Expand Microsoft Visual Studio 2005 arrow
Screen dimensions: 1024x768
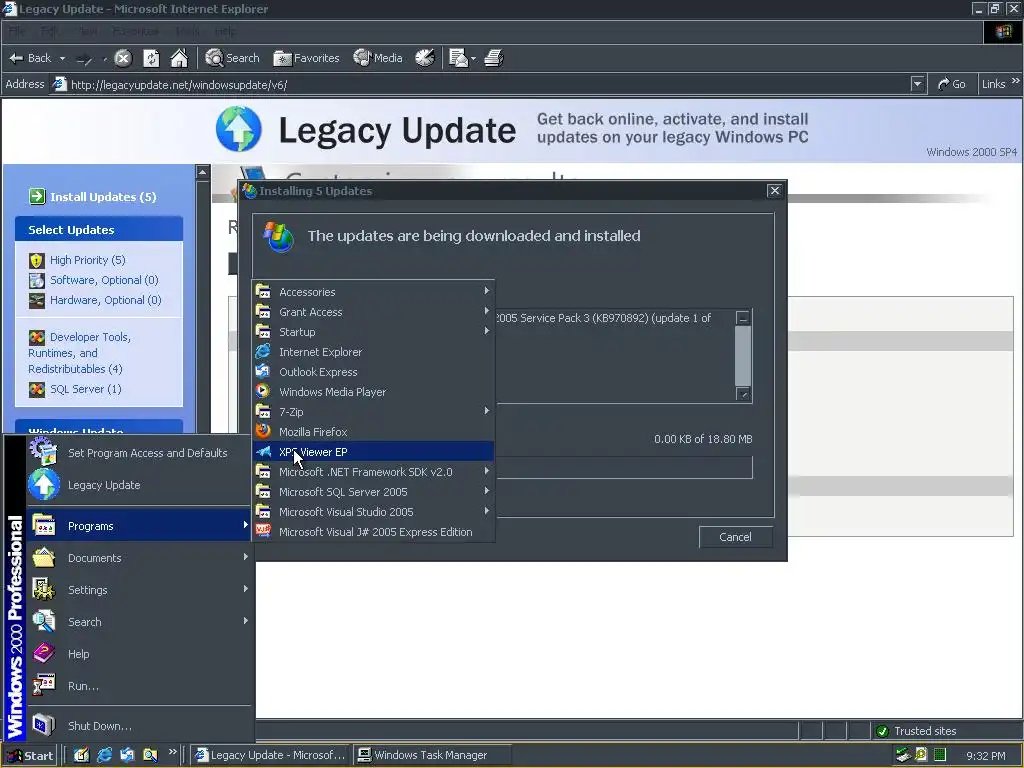(487, 511)
